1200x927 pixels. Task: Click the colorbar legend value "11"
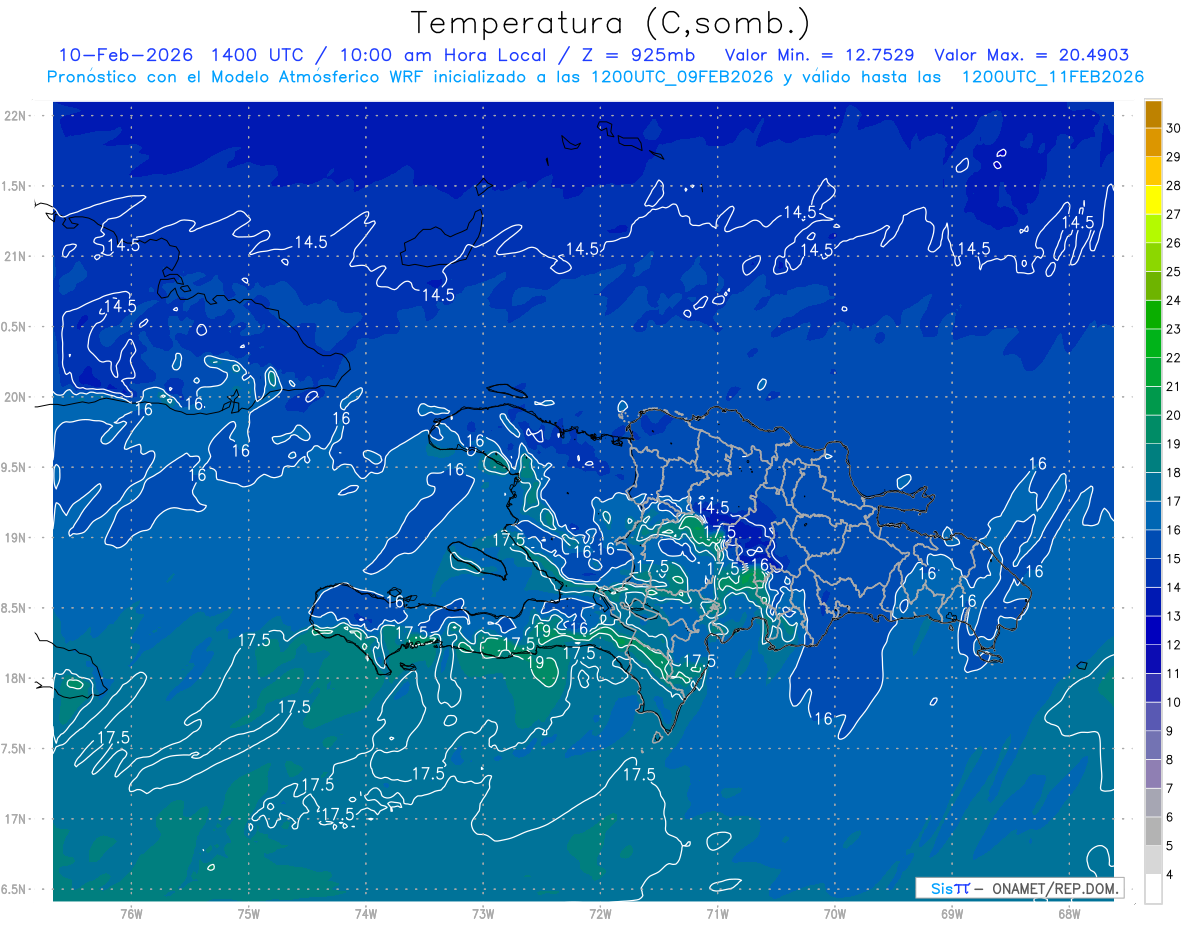[1174, 674]
